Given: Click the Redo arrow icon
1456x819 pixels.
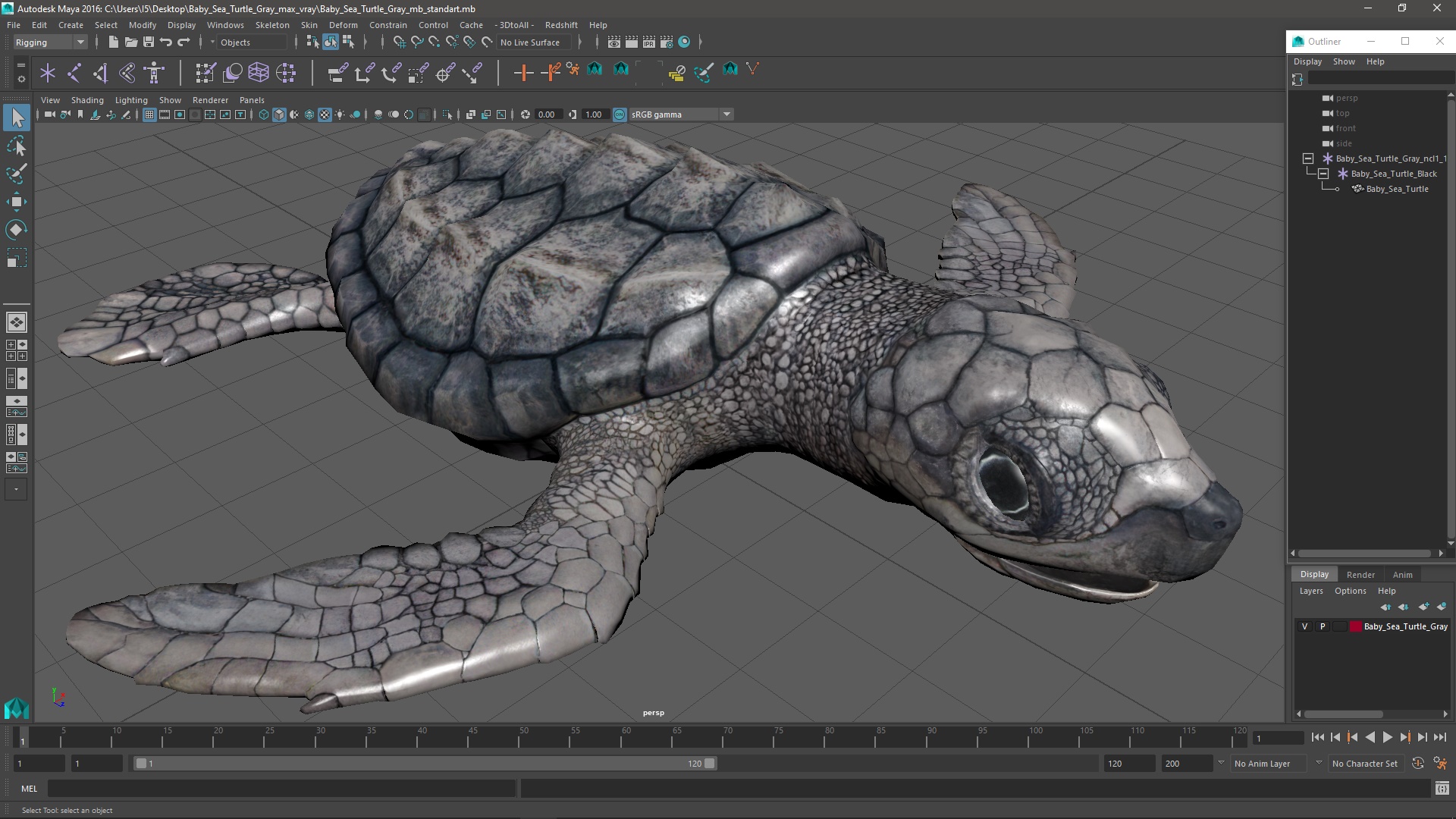Looking at the screenshot, I should 184,42.
